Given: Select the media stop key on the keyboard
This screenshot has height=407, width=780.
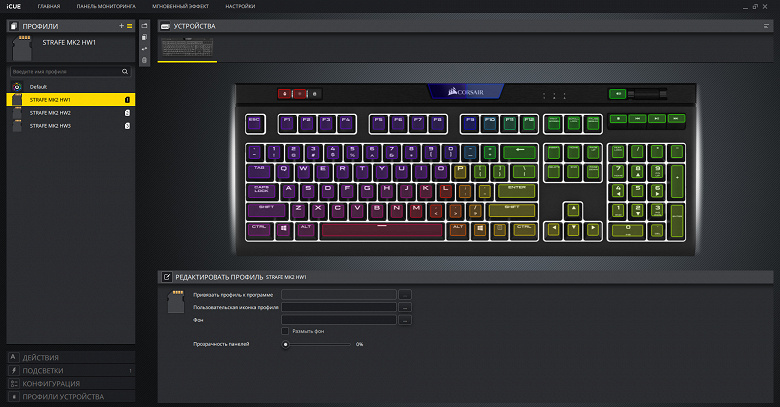Looking at the screenshot, I should 618,118.
